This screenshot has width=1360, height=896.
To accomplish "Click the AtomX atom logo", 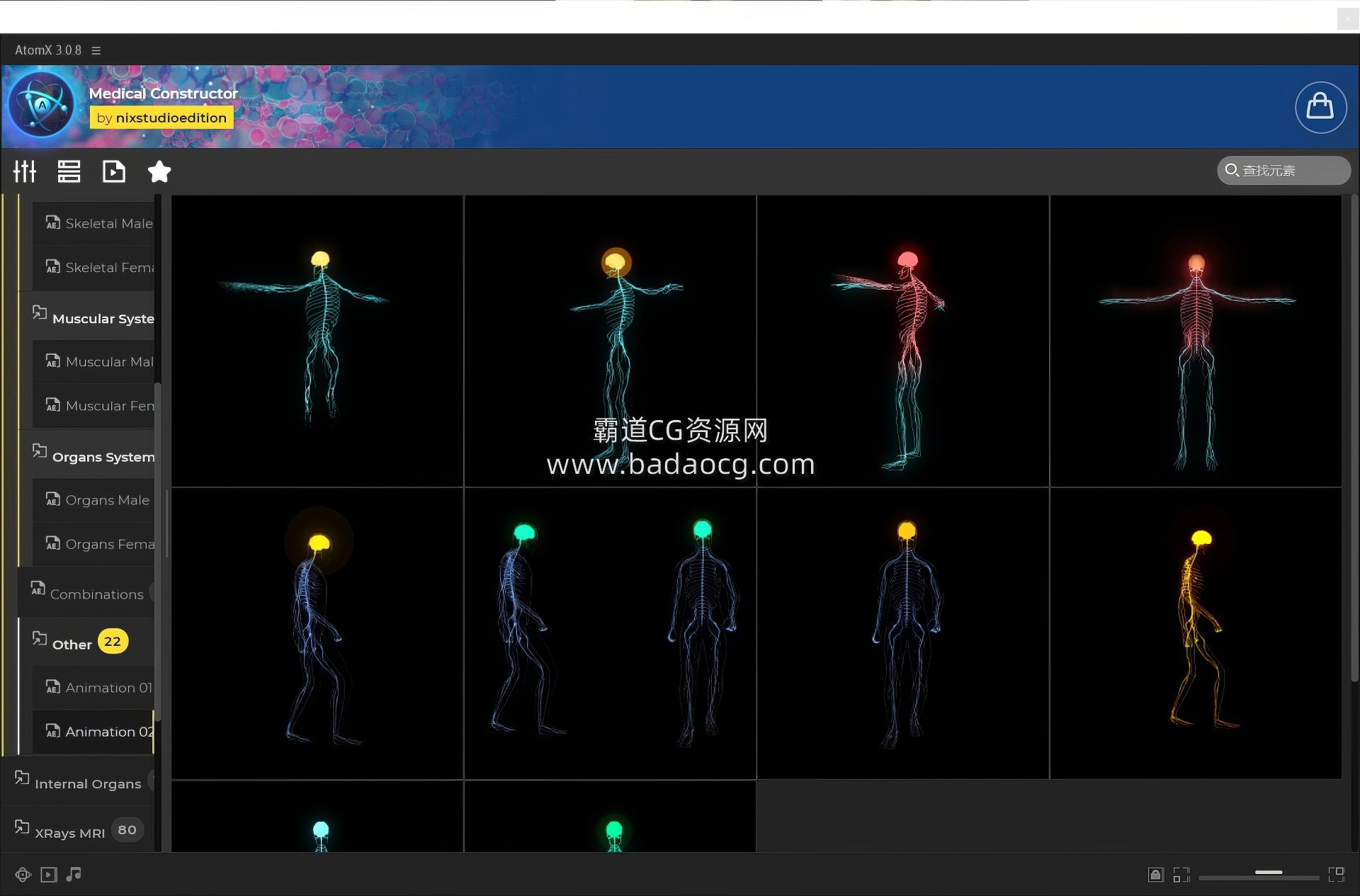I will coord(42,105).
